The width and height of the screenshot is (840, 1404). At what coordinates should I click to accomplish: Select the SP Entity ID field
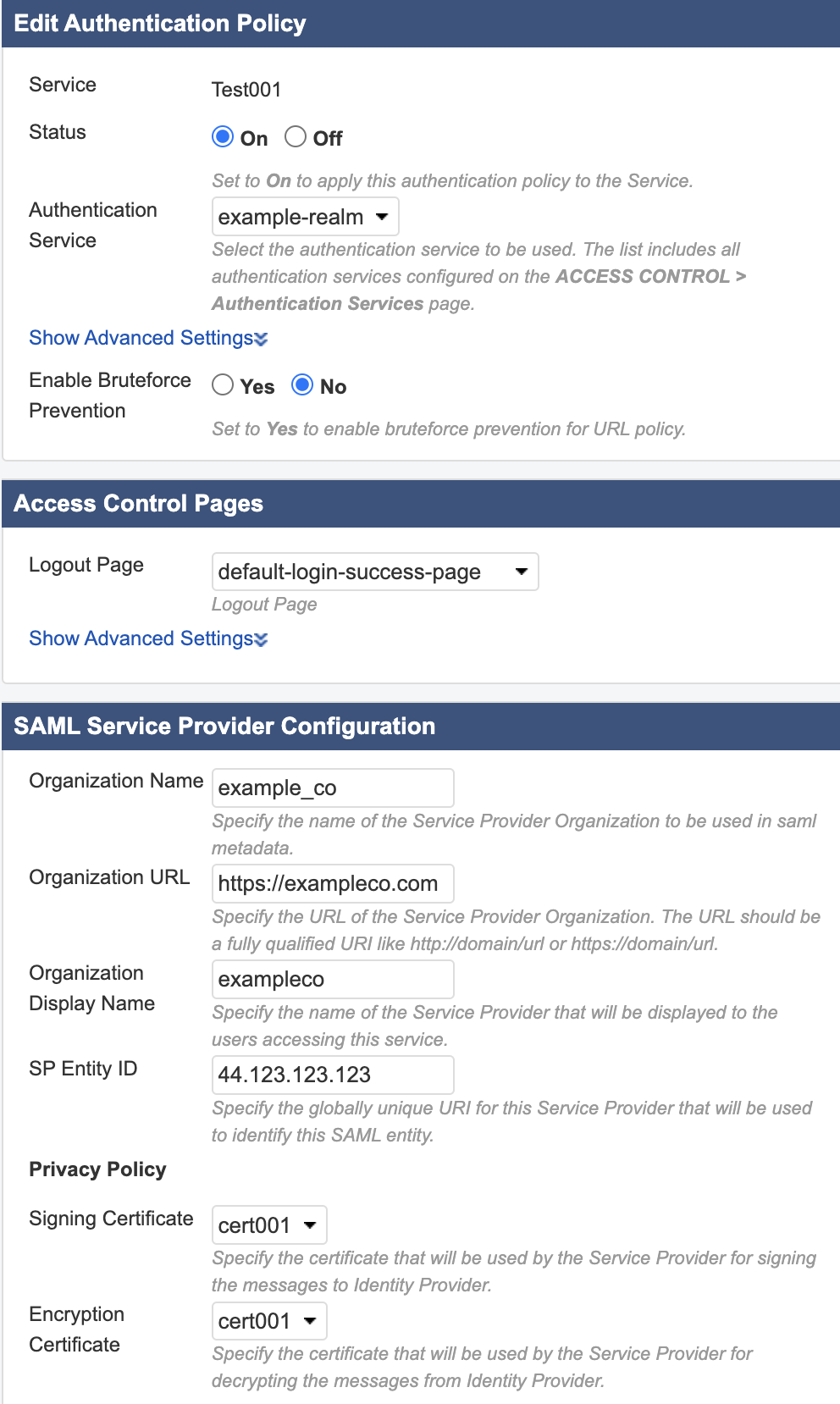point(332,1075)
